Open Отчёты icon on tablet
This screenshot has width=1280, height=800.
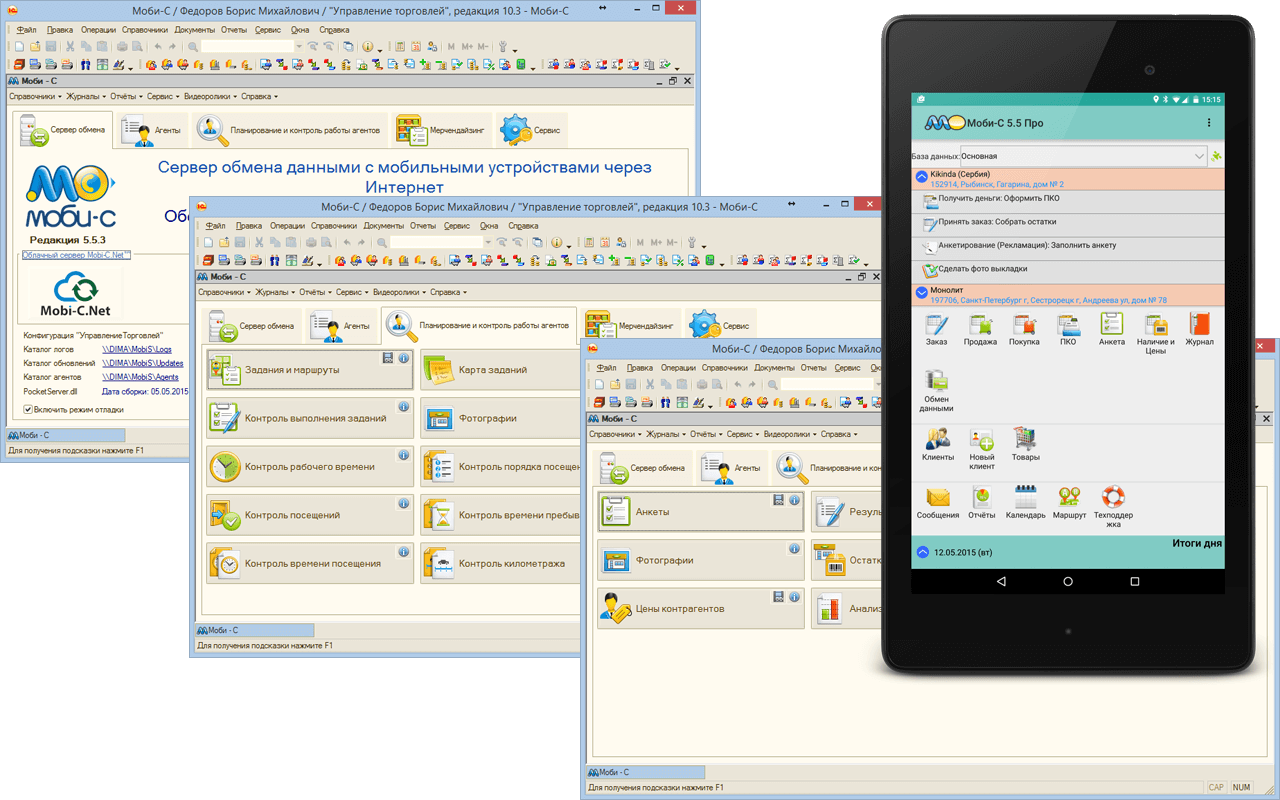coord(982,503)
